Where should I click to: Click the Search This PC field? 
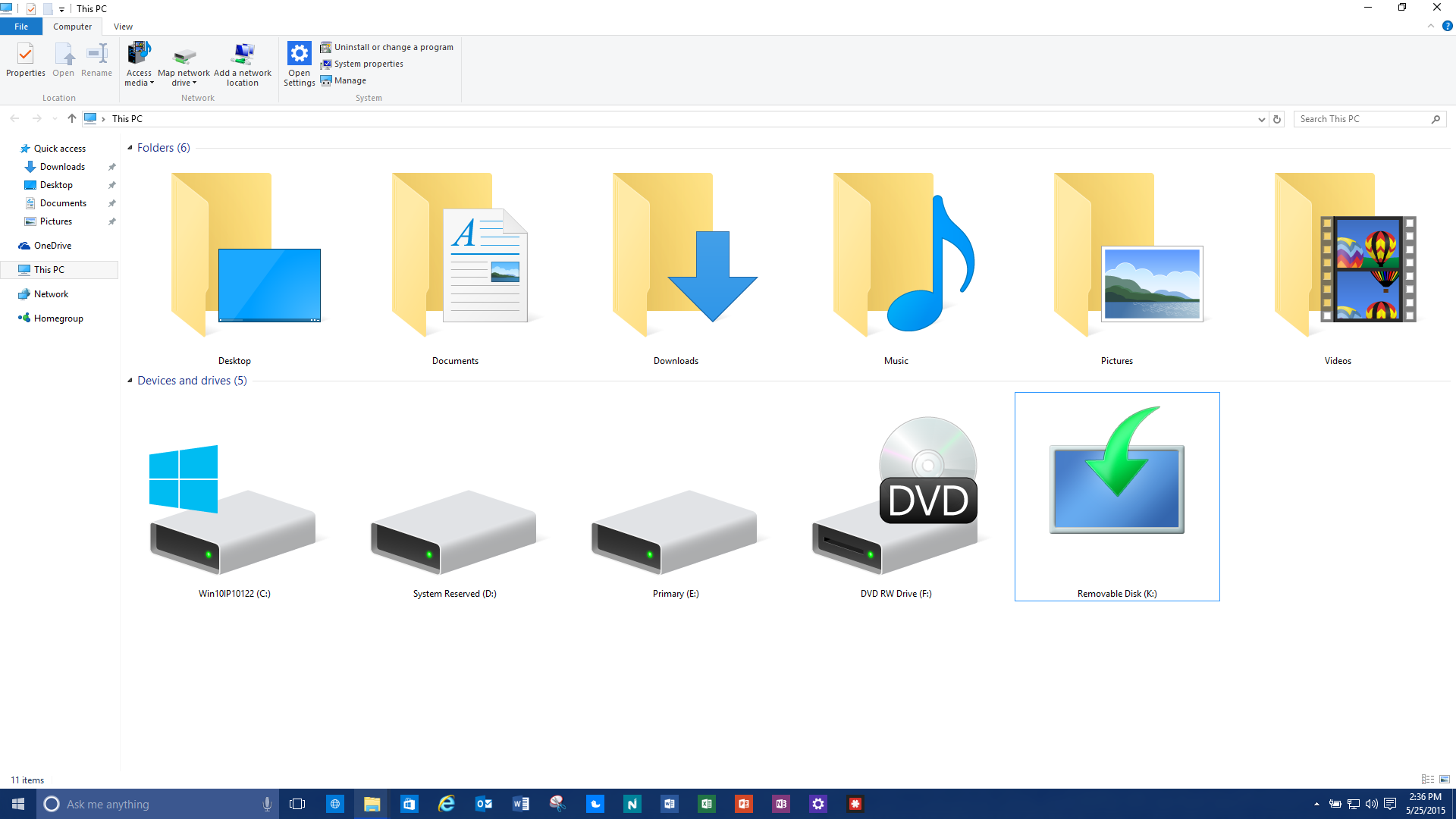point(1363,119)
